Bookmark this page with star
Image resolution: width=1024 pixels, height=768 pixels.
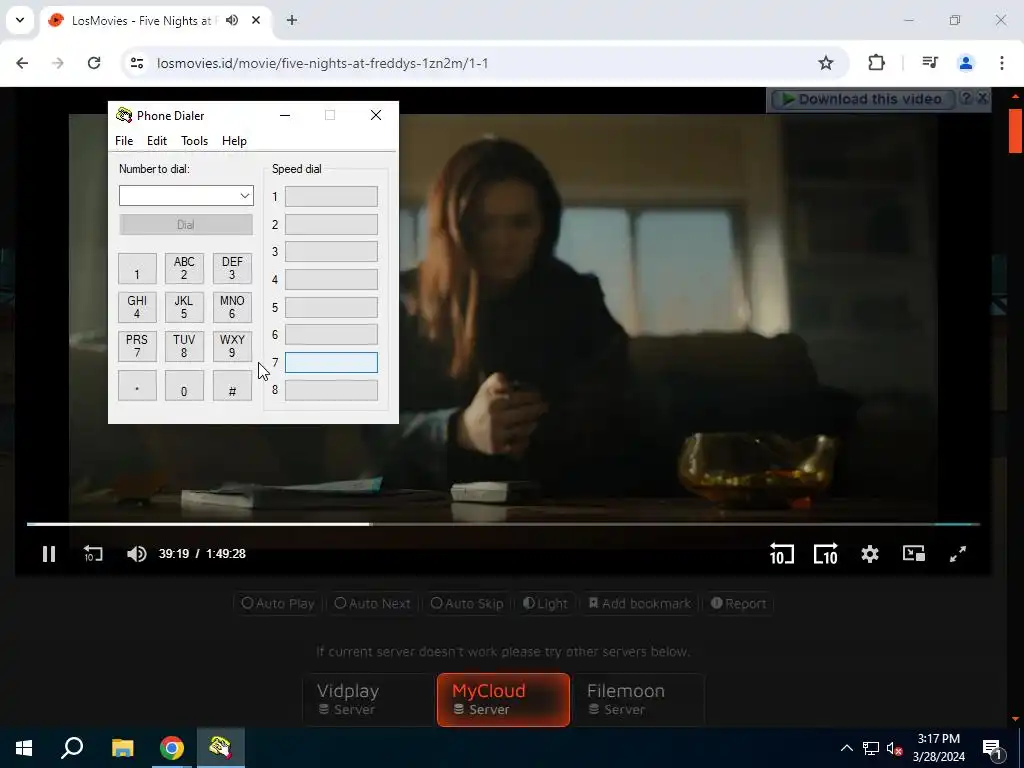pyautogui.click(x=825, y=63)
